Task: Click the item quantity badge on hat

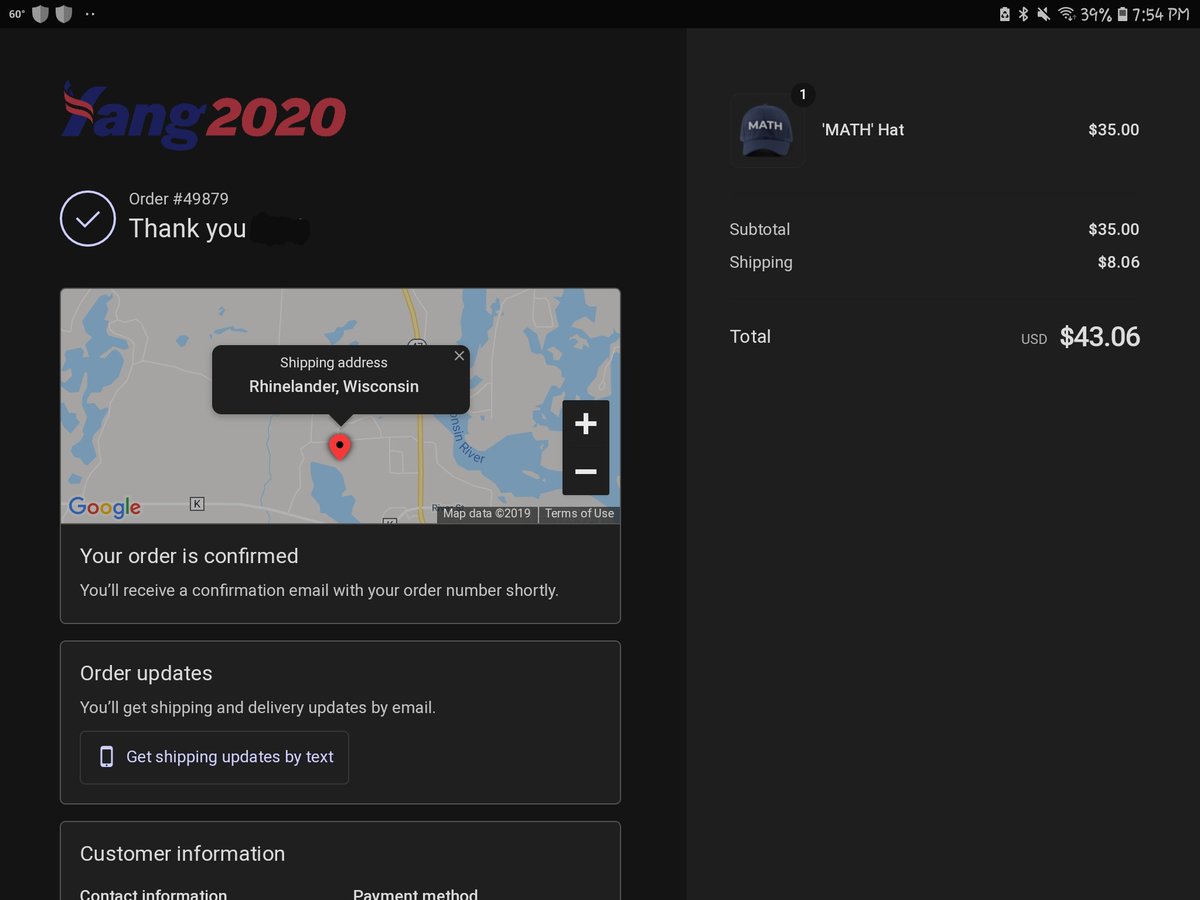Action: coord(802,94)
